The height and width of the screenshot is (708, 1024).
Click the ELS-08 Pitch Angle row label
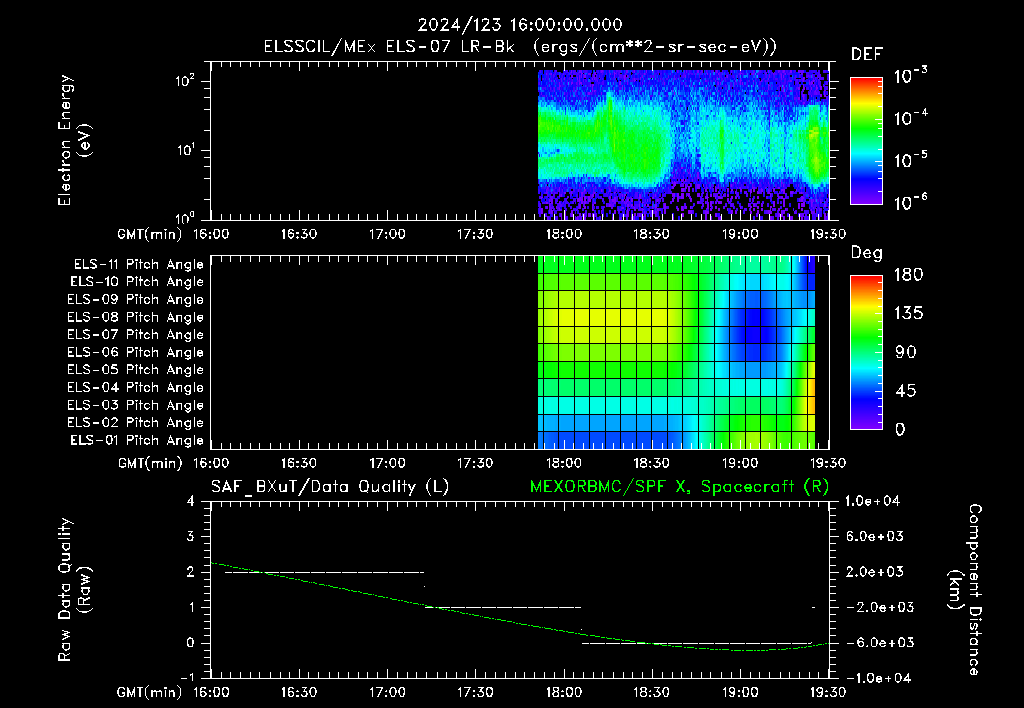pyautogui.click(x=136, y=317)
